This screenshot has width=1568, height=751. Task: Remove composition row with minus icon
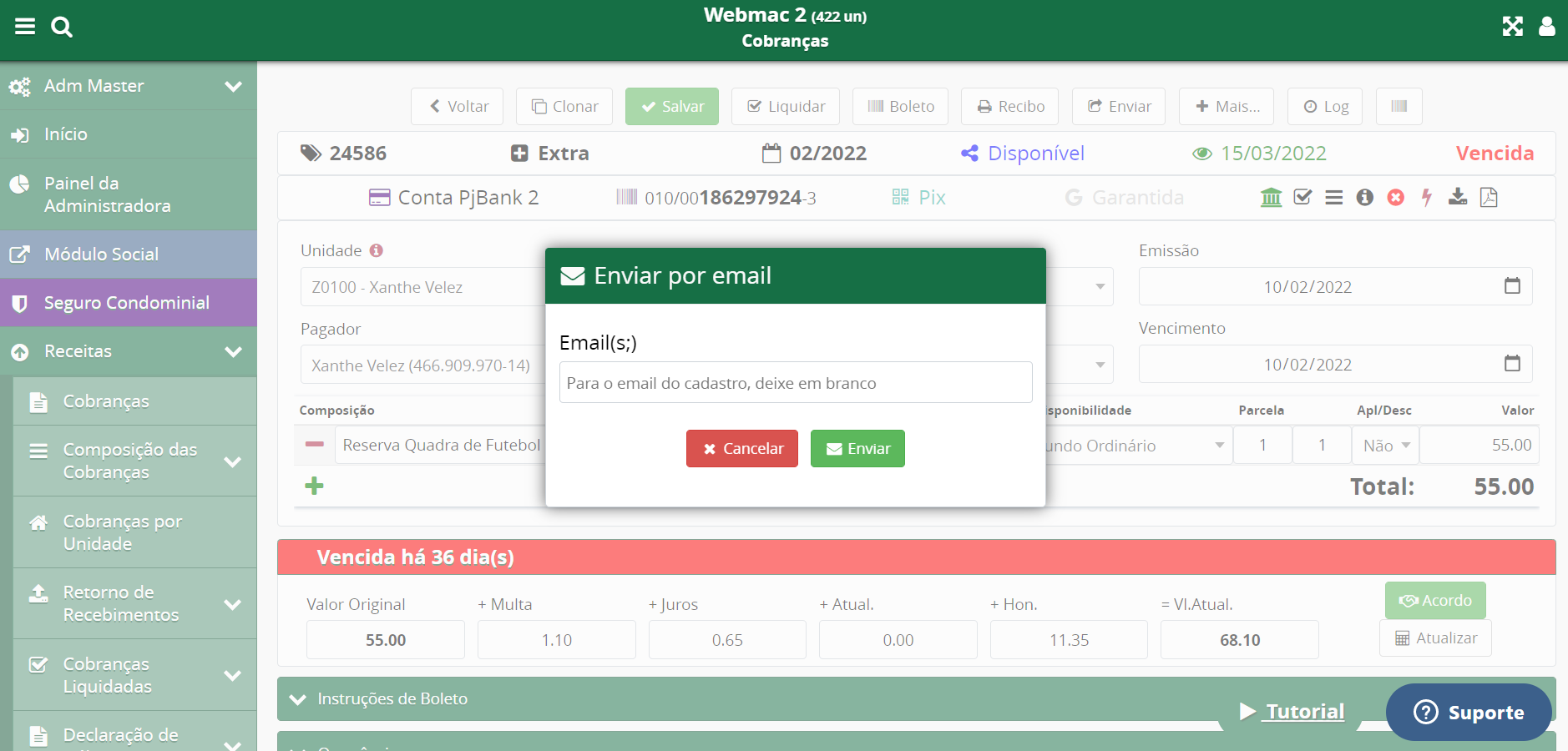pos(315,445)
